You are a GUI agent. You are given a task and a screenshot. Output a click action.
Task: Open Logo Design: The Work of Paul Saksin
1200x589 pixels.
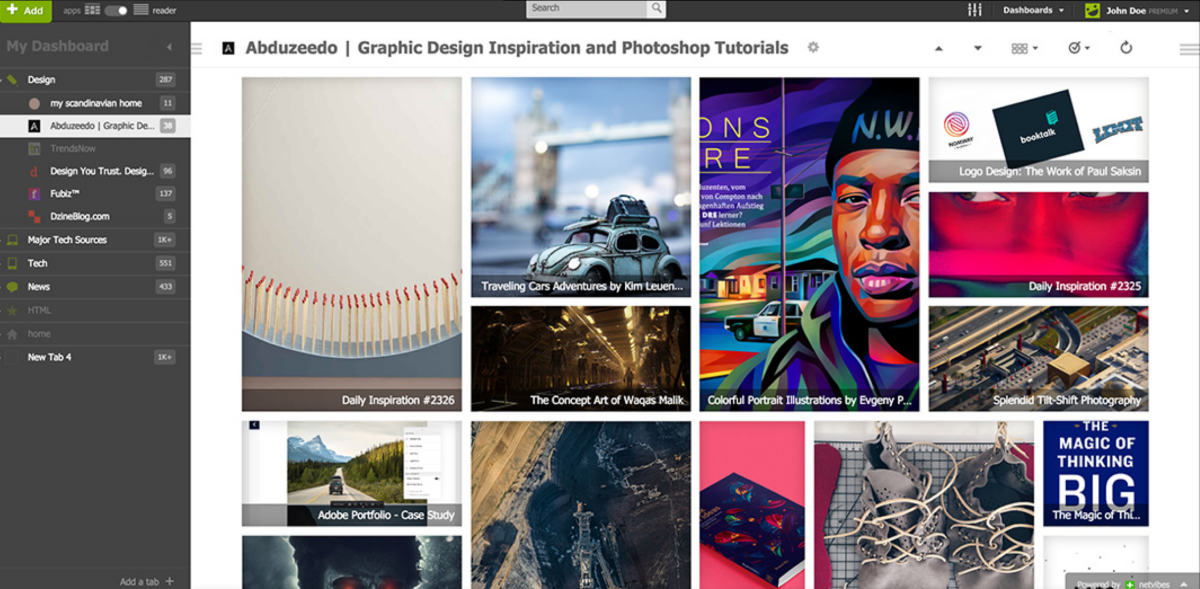[1038, 130]
